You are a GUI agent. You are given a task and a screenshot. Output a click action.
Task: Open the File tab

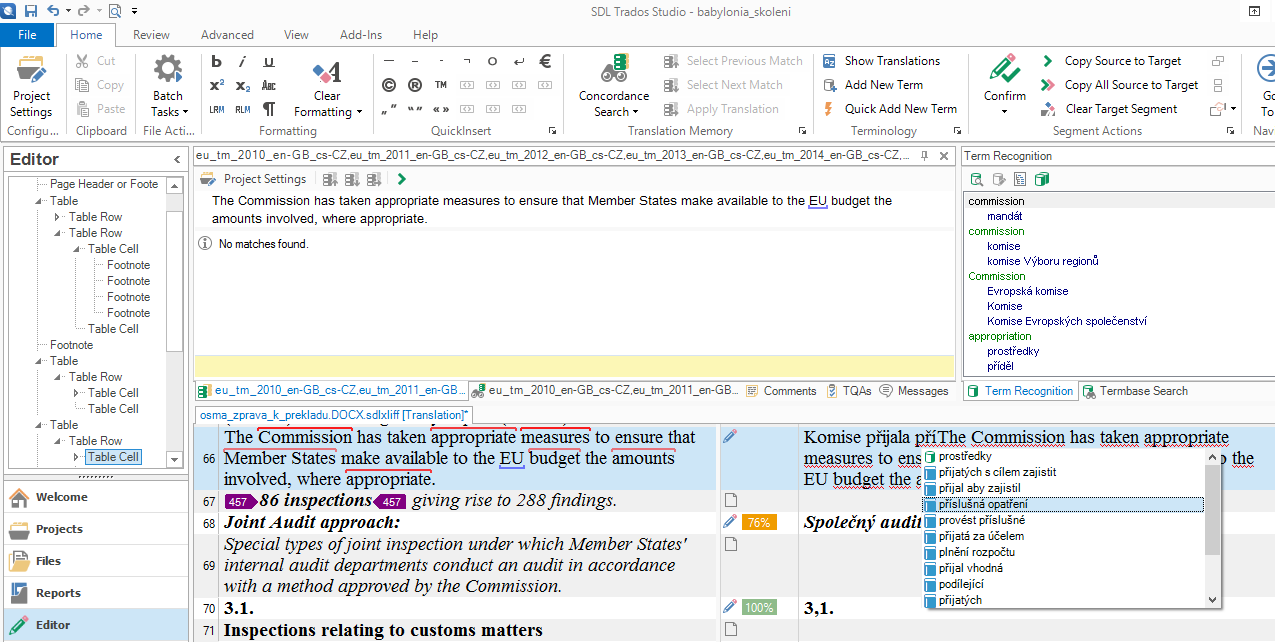[27, 34]
